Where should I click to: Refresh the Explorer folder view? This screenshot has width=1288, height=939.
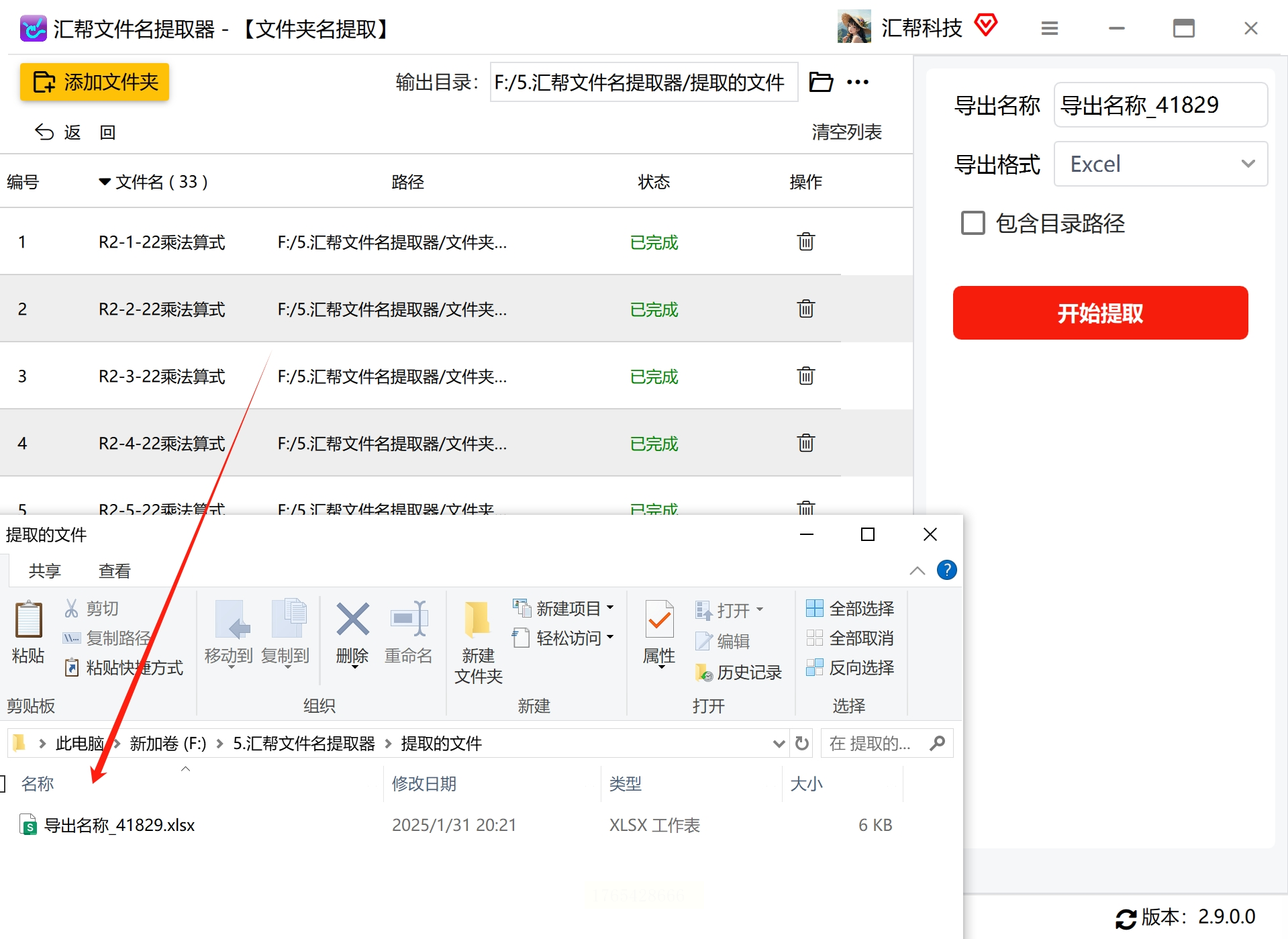point(801,743)
